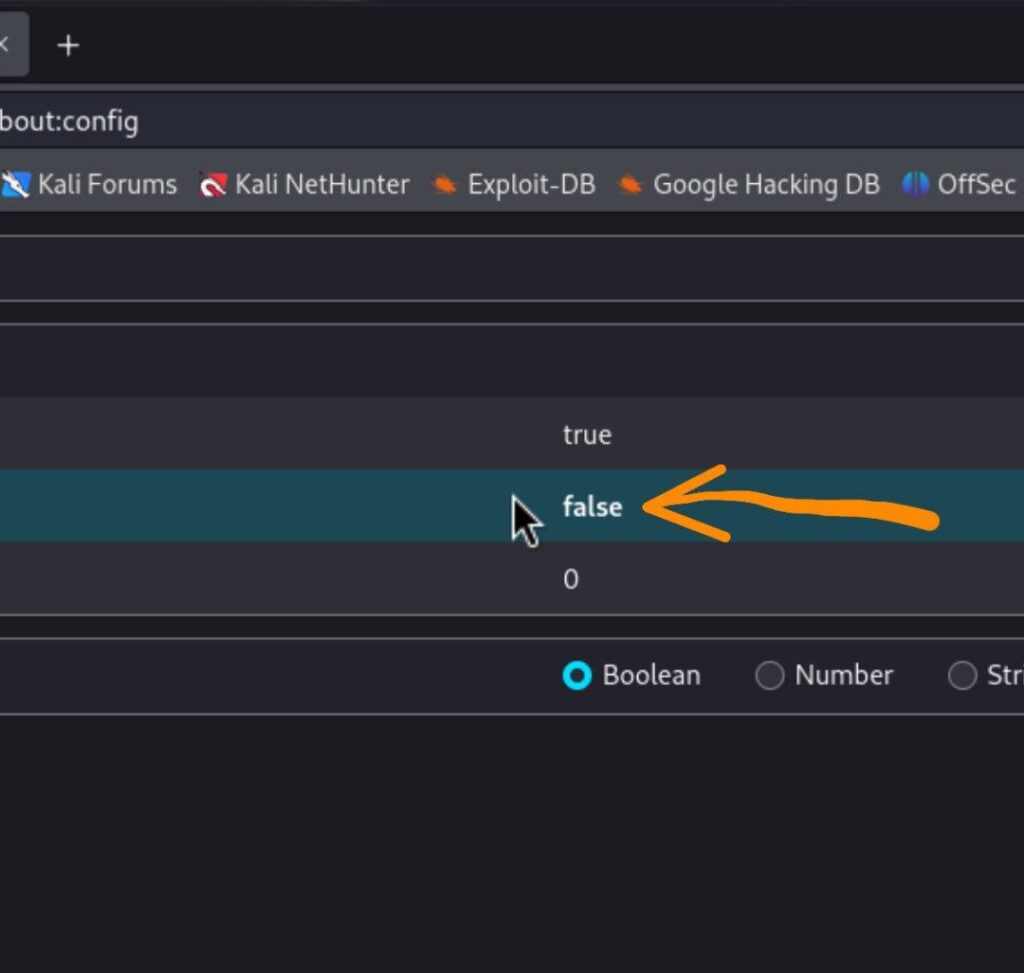This screenshot has width=1024, height=973.
Task: Select the Boolean radio button
Action: pos(577,676)
